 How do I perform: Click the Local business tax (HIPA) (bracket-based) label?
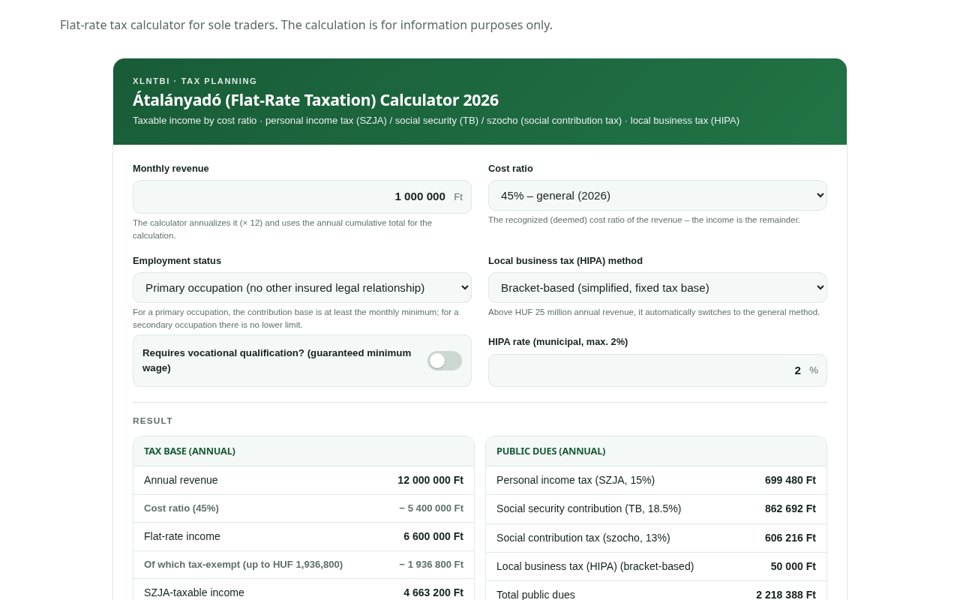coord(595,566)
